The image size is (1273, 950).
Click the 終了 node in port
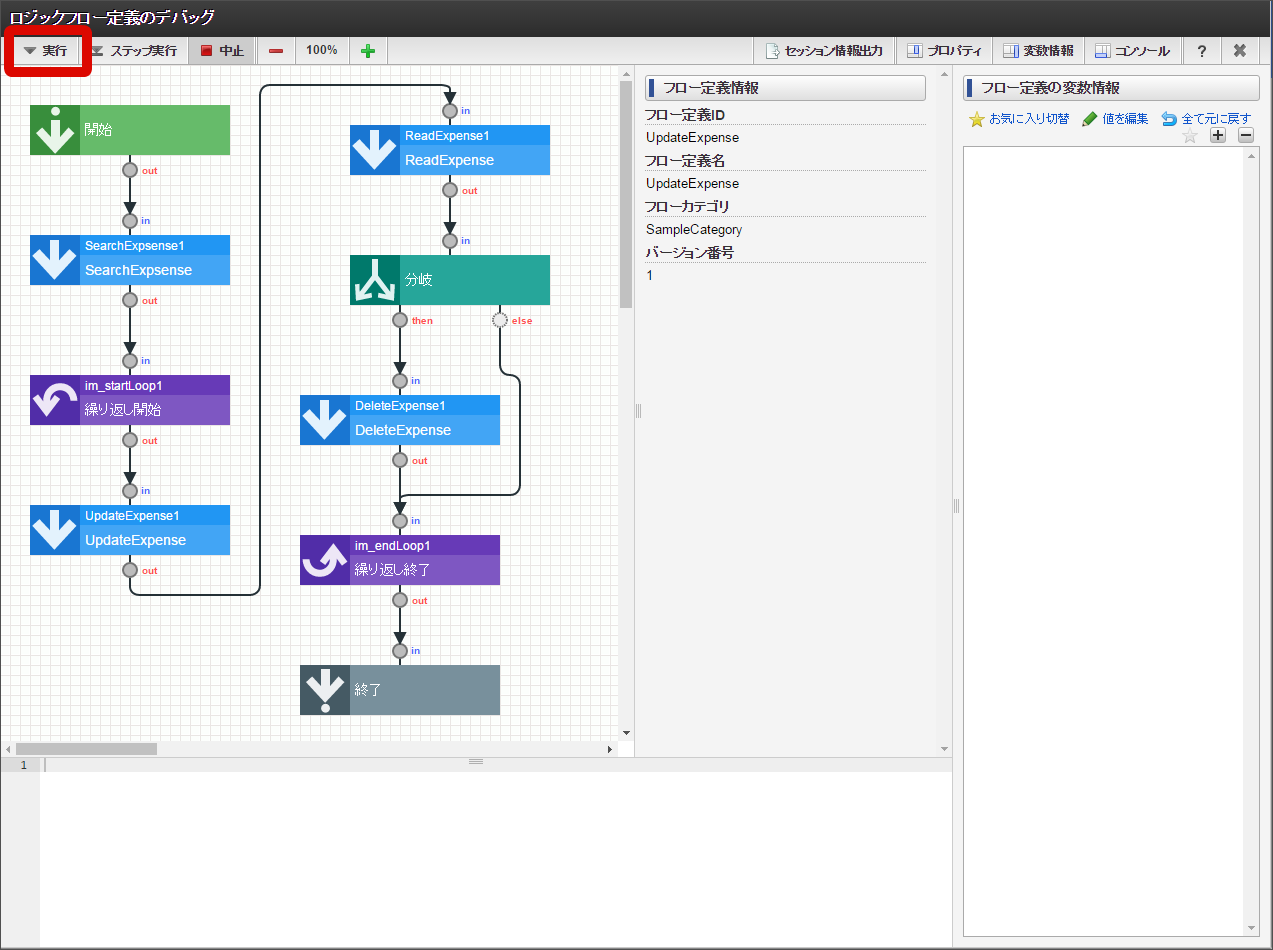pos(400,650)
